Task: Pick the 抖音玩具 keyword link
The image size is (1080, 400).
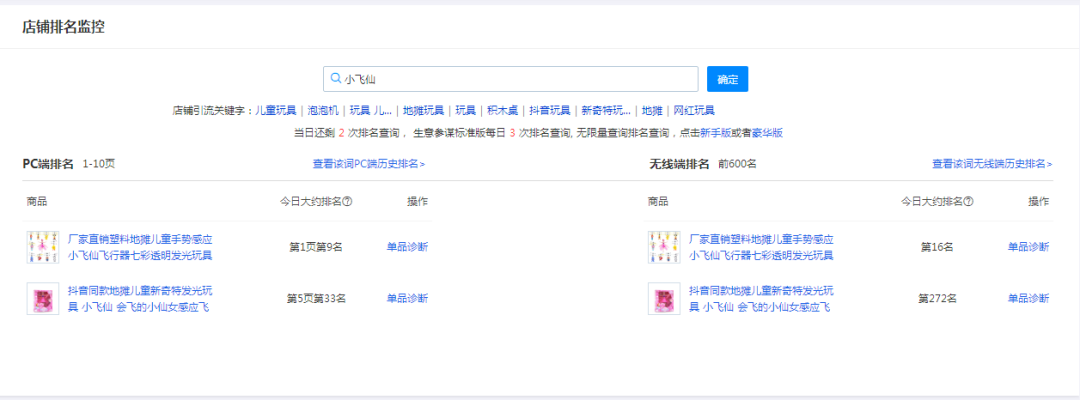Action: [549, 110]
